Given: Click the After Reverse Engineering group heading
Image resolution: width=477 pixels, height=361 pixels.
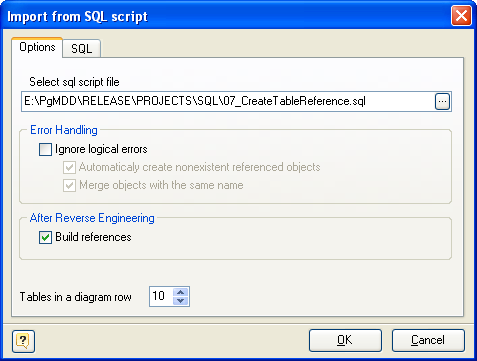Looking at the screenshot, I should pyautogui.click(x=92, y=218).
